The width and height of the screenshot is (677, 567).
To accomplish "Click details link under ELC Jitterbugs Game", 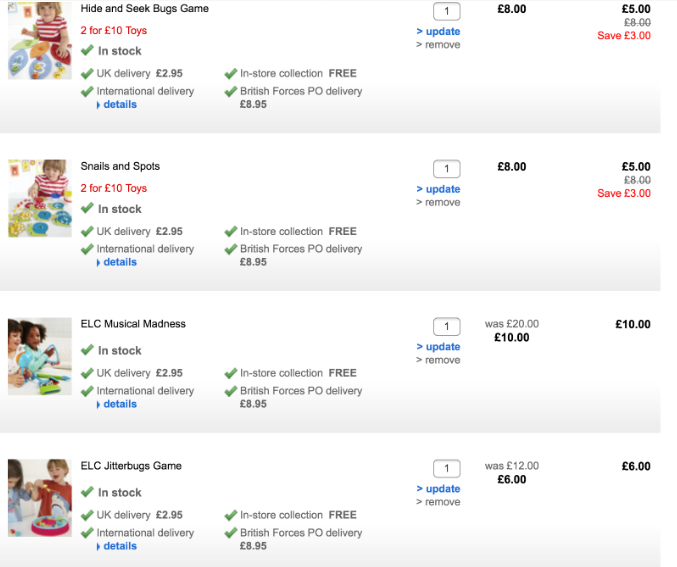I will (x=119, y=547).
